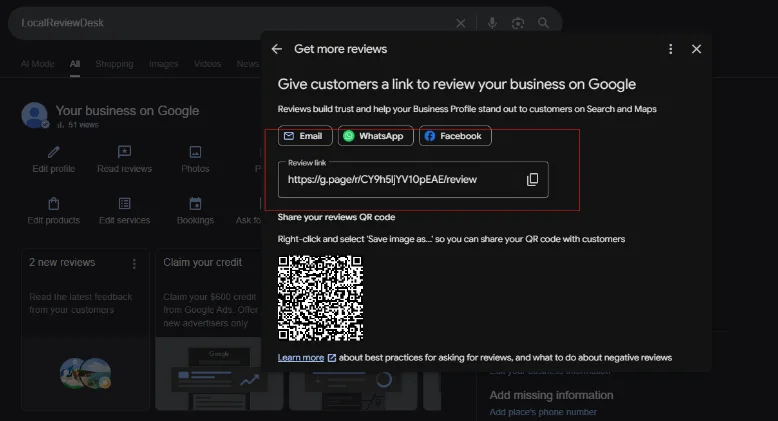This screenshot has width=778, height=421.
Task: Click the reviews QR code image
Action: (x=321, y=298)
